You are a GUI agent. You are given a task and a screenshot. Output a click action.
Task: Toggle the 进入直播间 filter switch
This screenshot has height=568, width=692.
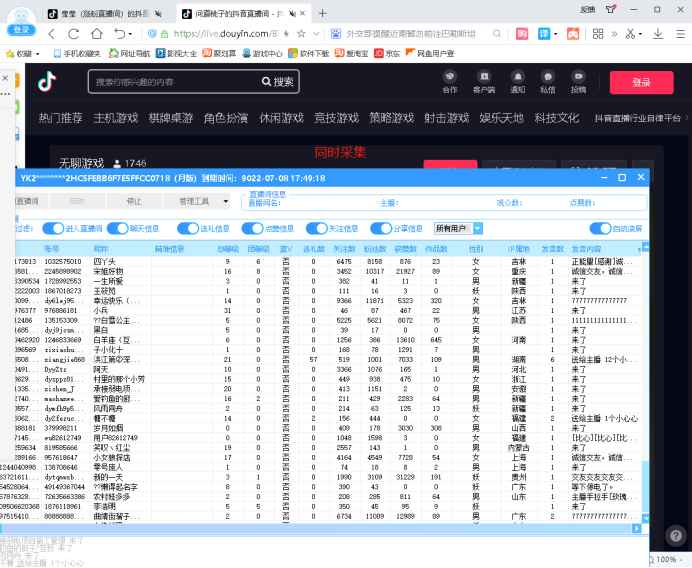[53, 228]
